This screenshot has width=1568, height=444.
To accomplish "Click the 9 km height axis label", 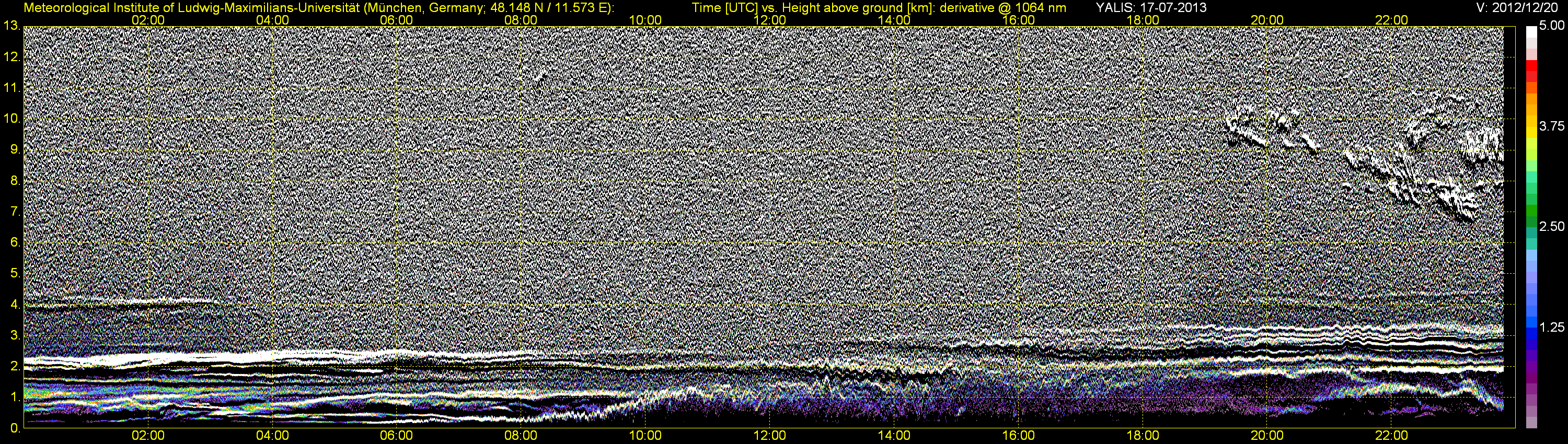I will click(15, 149).
